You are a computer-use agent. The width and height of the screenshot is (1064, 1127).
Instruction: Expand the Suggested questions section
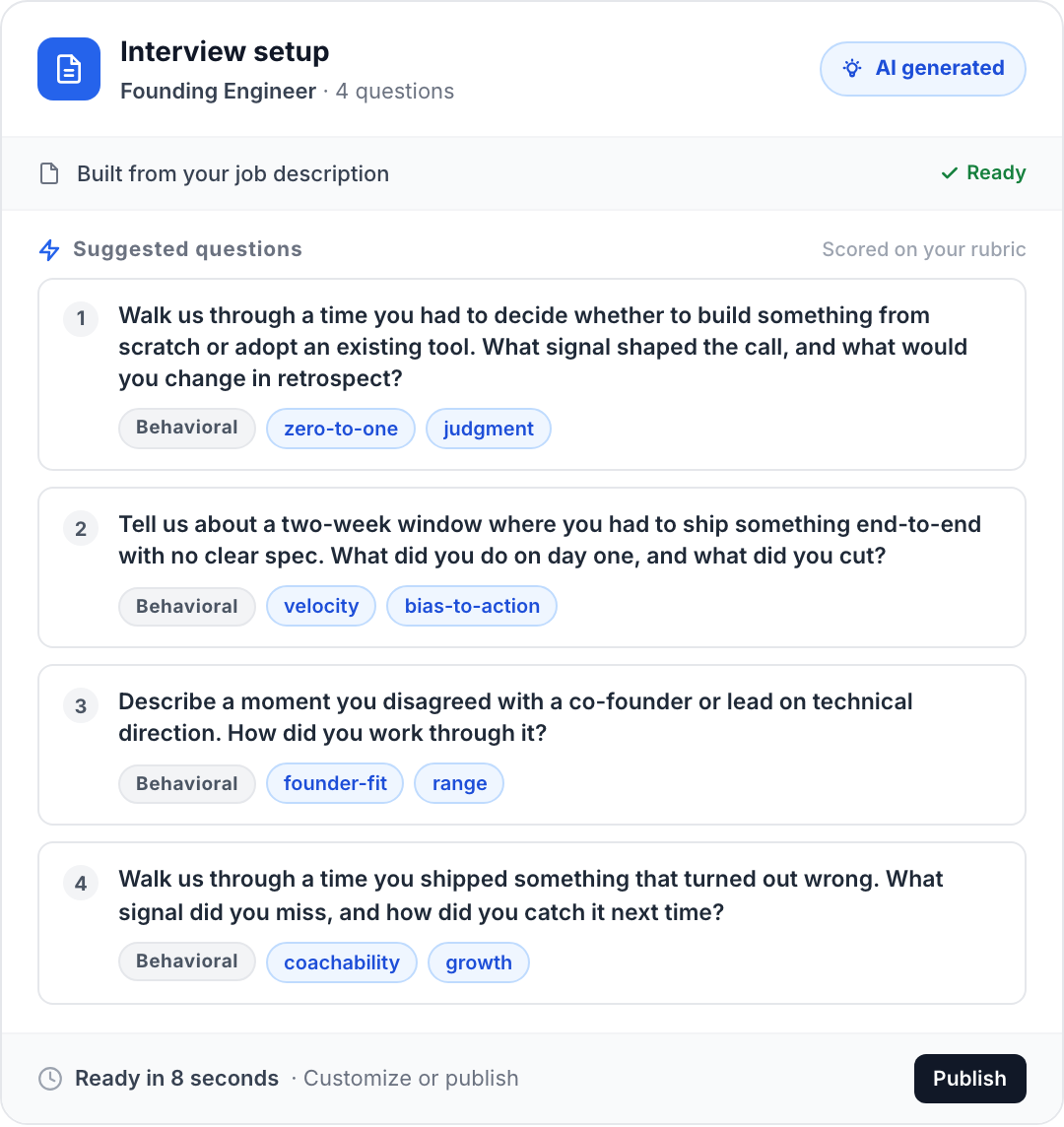pyautogui.click(x=186, y=249)
